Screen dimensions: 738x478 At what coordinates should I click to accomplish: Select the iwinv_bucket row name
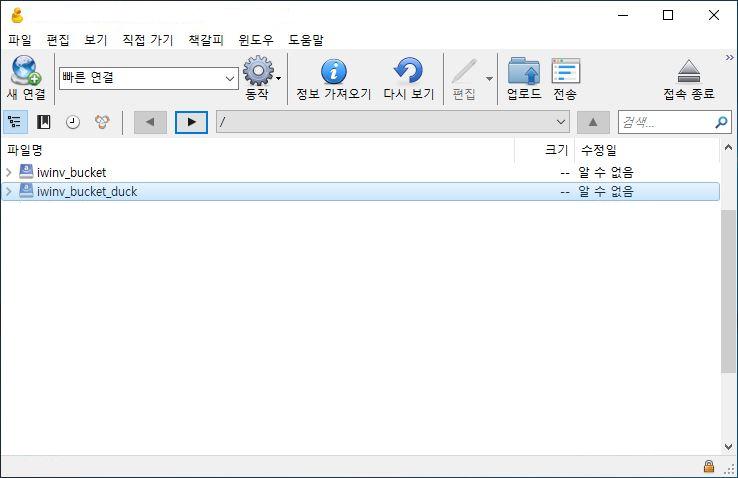(x=72, y=173)
